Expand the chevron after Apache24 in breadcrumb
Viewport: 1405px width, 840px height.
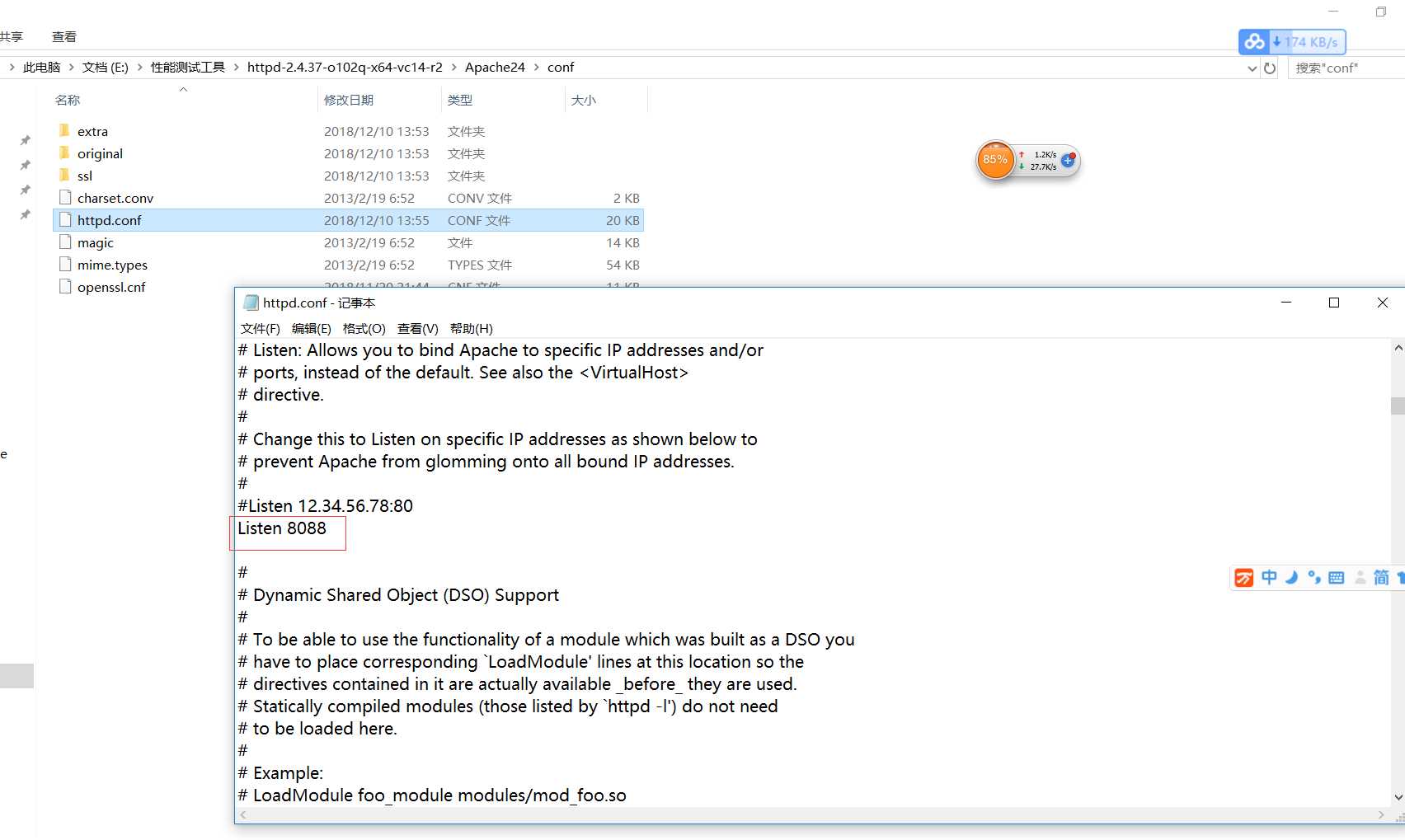pos(536,67)
